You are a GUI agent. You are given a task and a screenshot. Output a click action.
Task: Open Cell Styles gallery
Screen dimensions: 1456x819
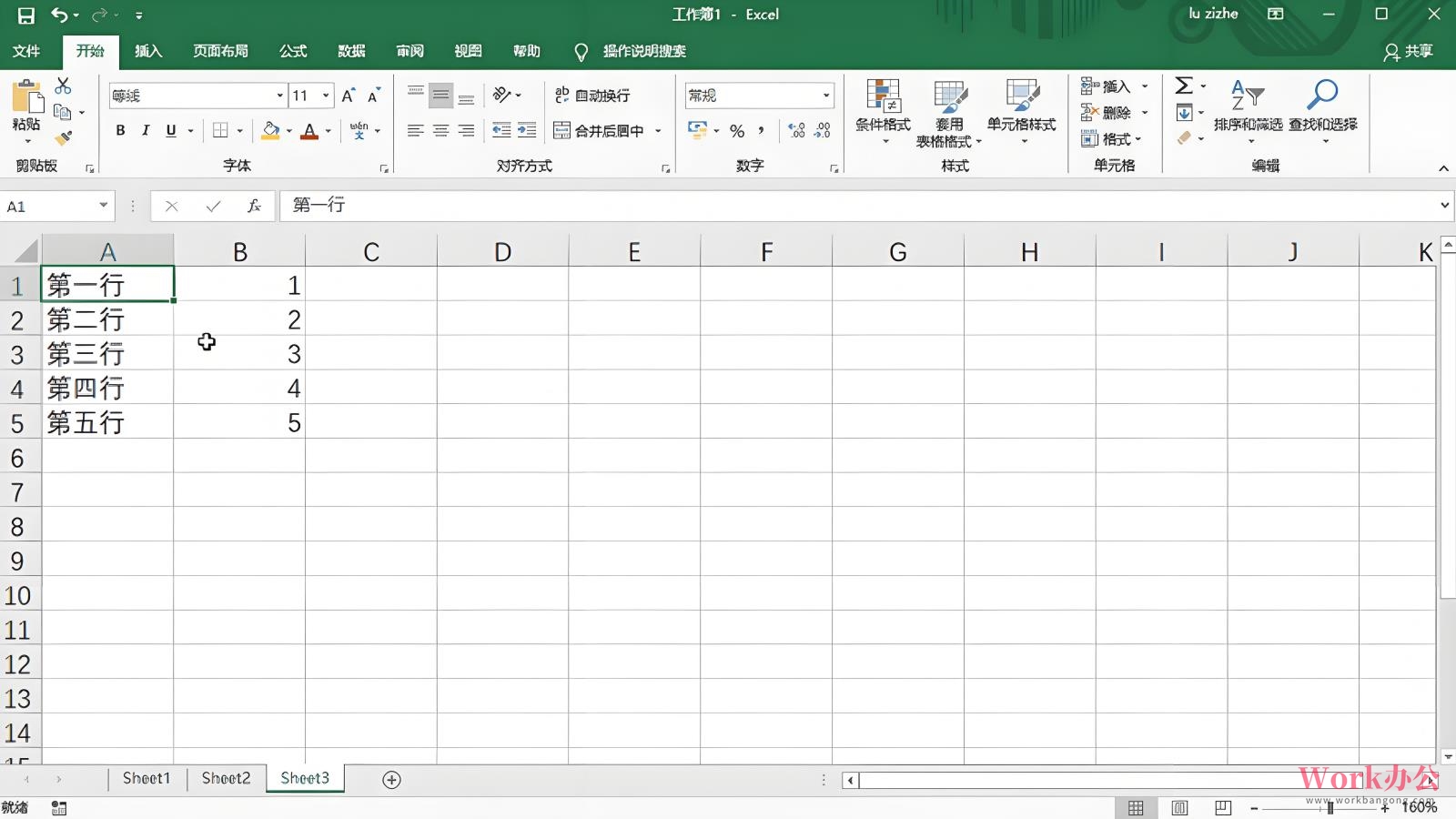1022,112
